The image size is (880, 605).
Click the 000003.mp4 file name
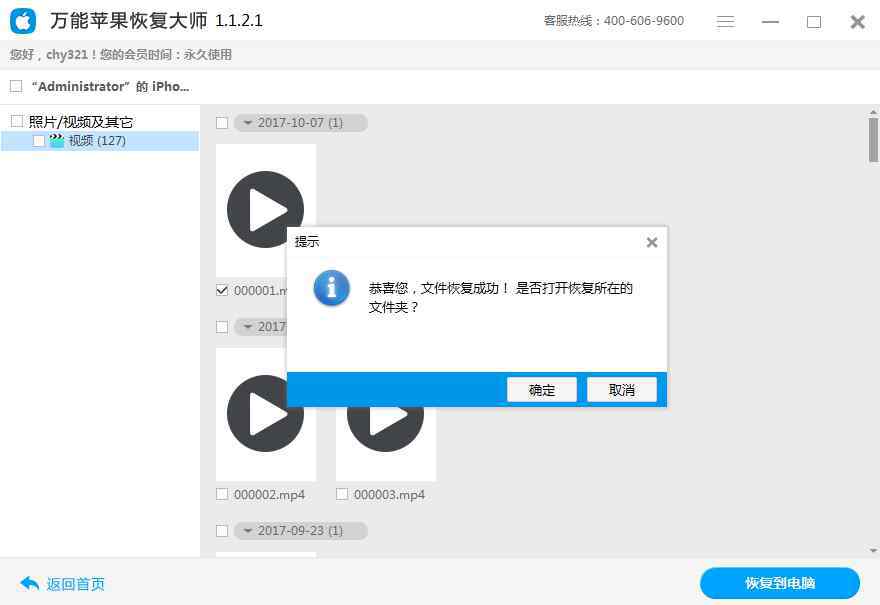click(x=389, y=494)
